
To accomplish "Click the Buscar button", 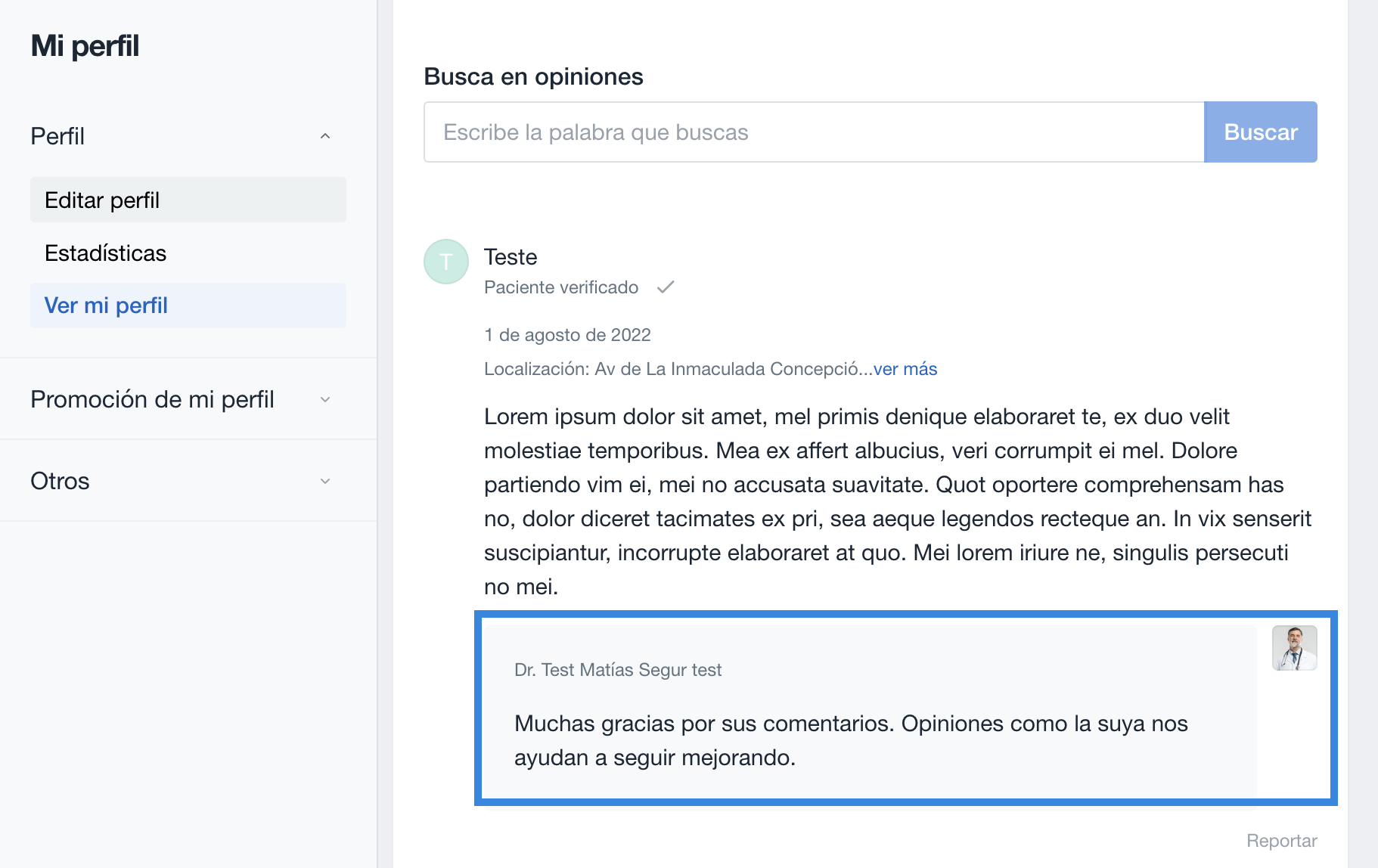I will pos(1259,132).
